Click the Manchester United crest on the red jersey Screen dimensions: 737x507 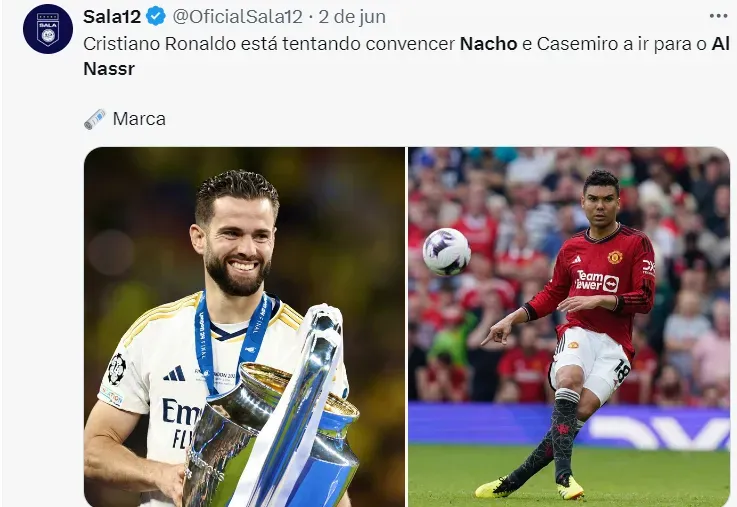tap(615, 257)
